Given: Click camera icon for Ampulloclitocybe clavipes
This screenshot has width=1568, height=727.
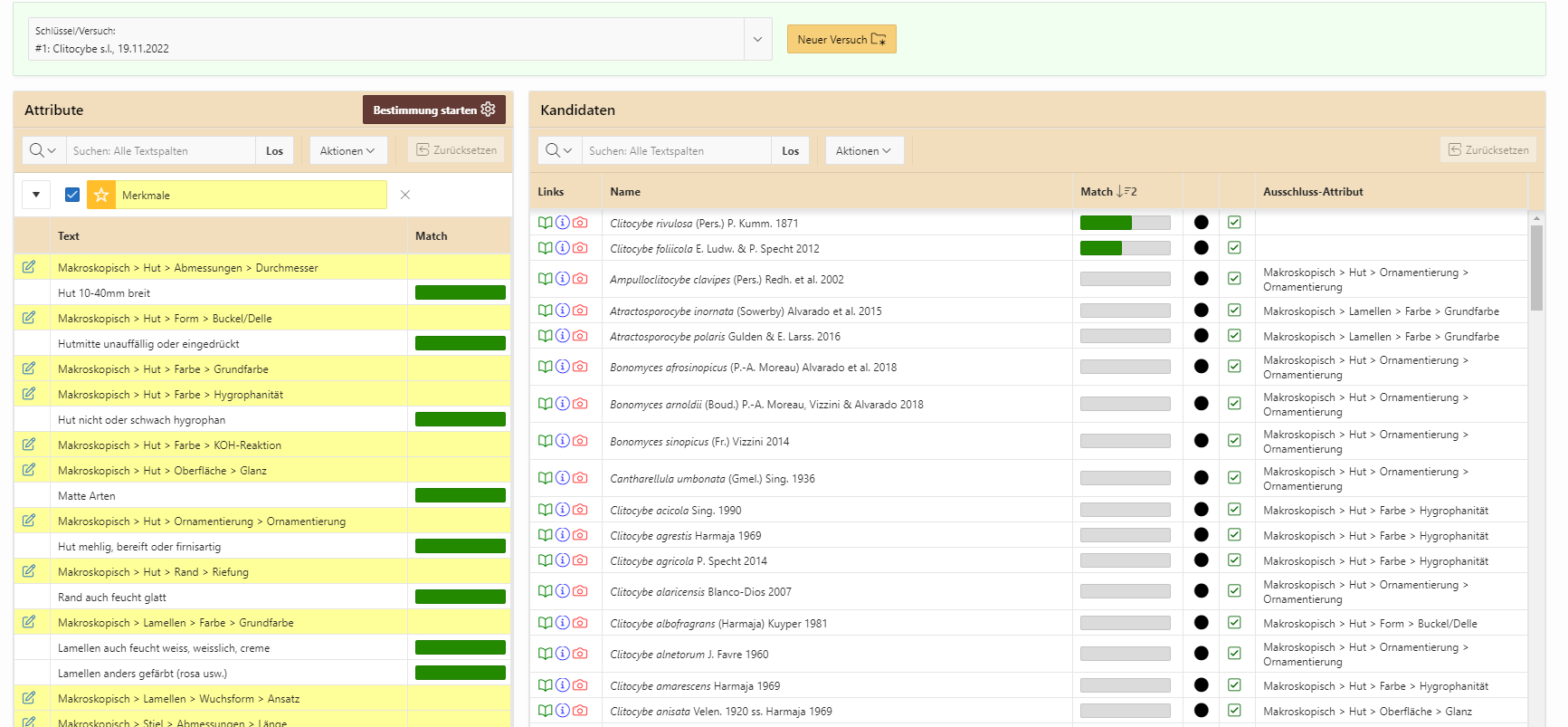Looking at the screenshot, I should tap(580, 279).
